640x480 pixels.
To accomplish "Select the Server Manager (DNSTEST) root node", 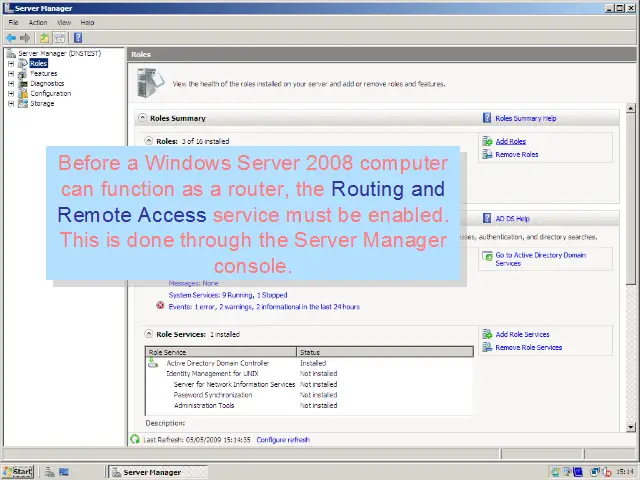I will coord(60,53).
